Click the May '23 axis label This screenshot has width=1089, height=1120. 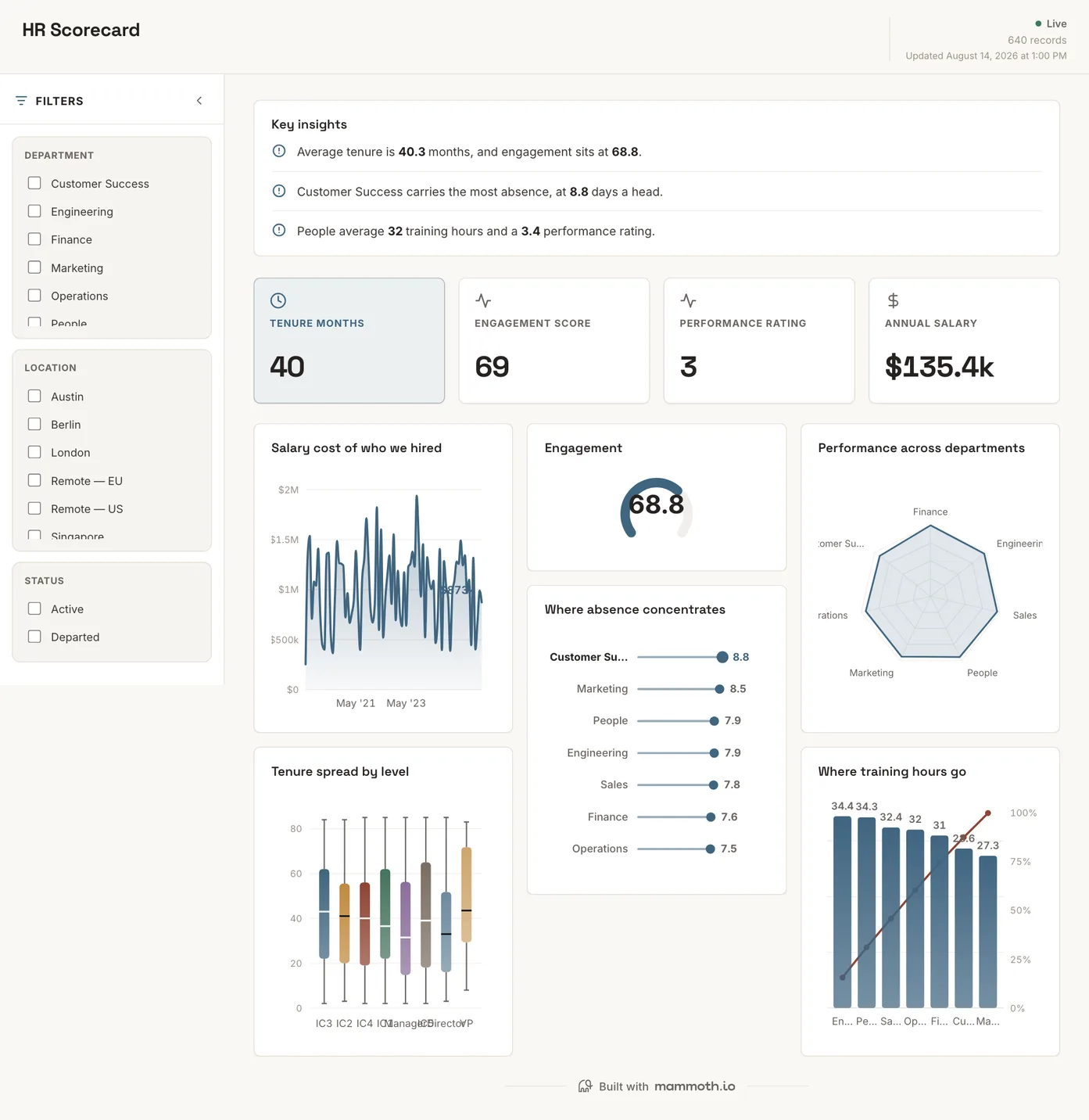[406, 703]
